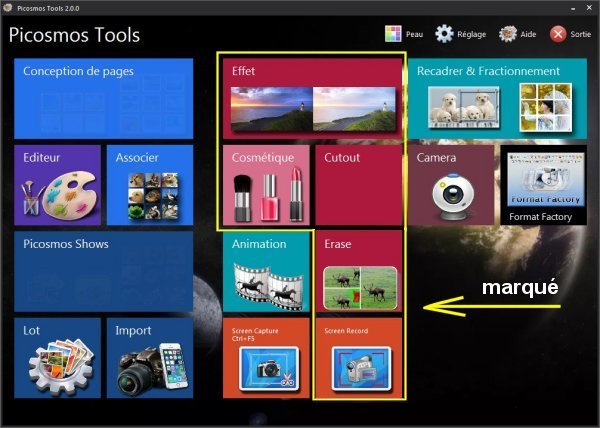Click the red Sortie exit icon
Image resolution: width=600 pixels, height=428 pixels.
click(x=558, y=34)
